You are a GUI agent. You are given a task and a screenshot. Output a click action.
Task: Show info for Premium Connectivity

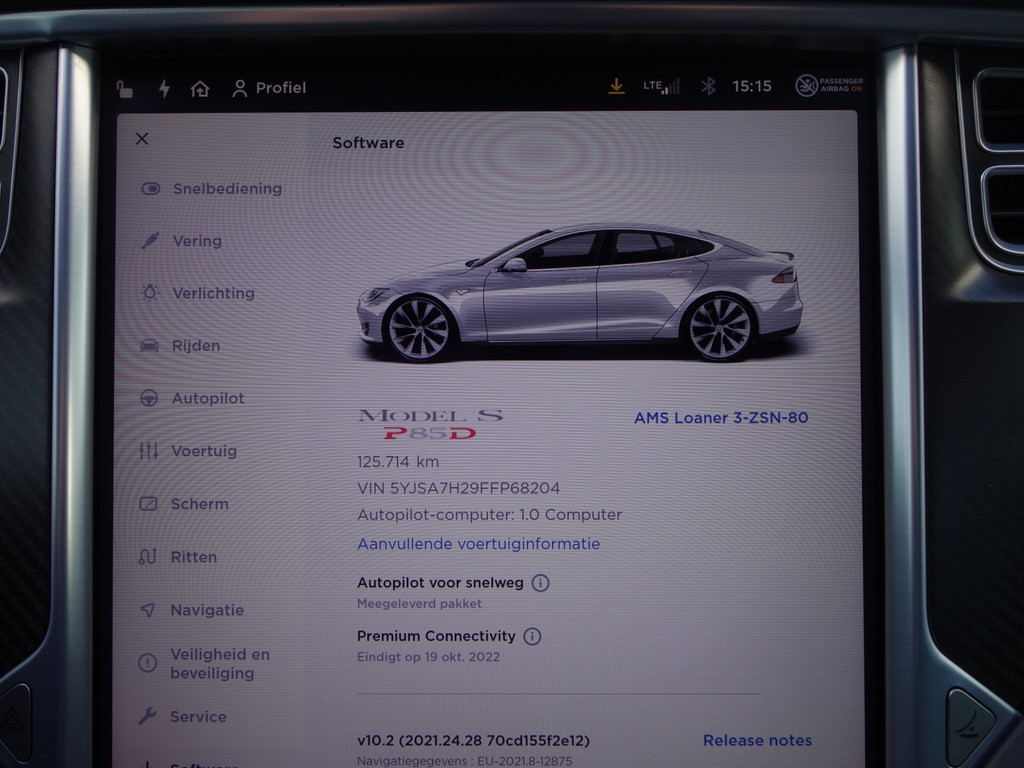[532, 636]
